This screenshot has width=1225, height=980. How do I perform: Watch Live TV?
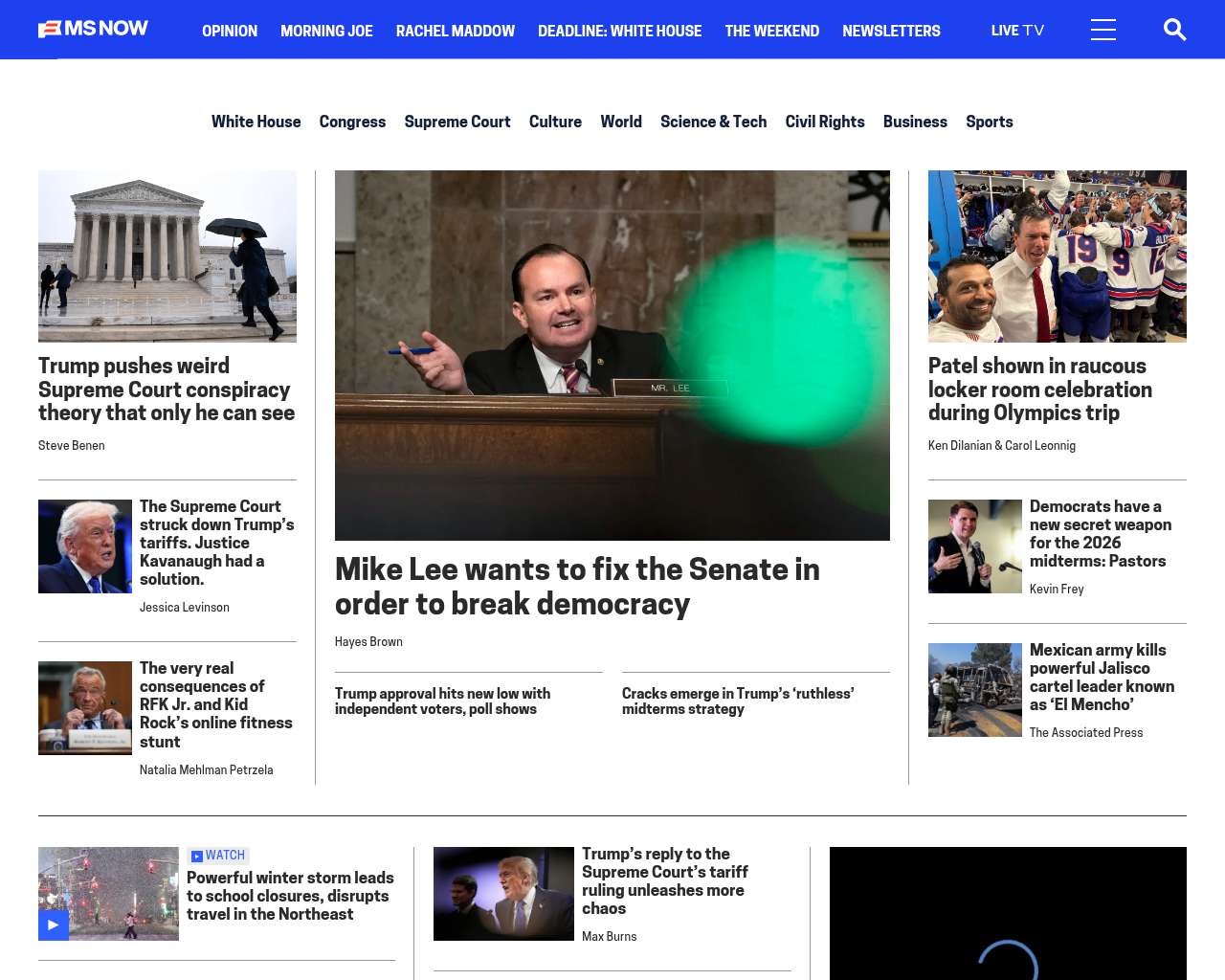pyautogui.click(x=1017, y=31)
